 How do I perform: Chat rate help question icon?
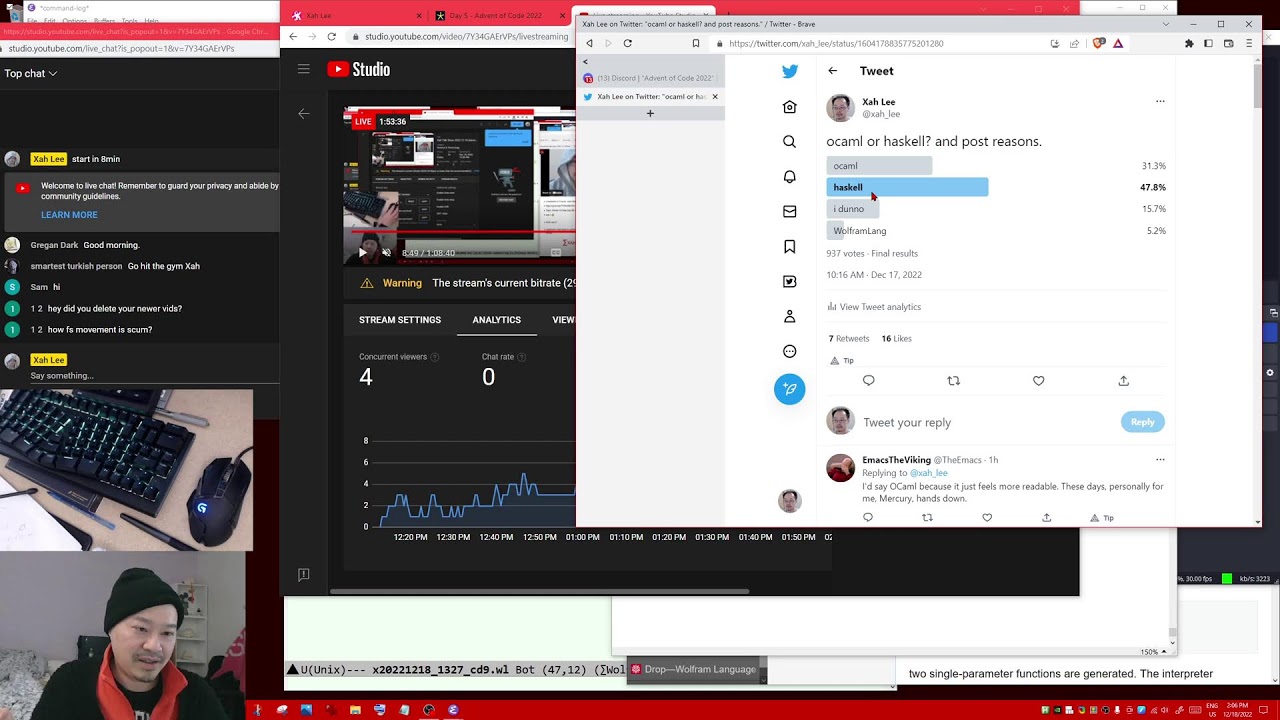click(x=522, y=357)
